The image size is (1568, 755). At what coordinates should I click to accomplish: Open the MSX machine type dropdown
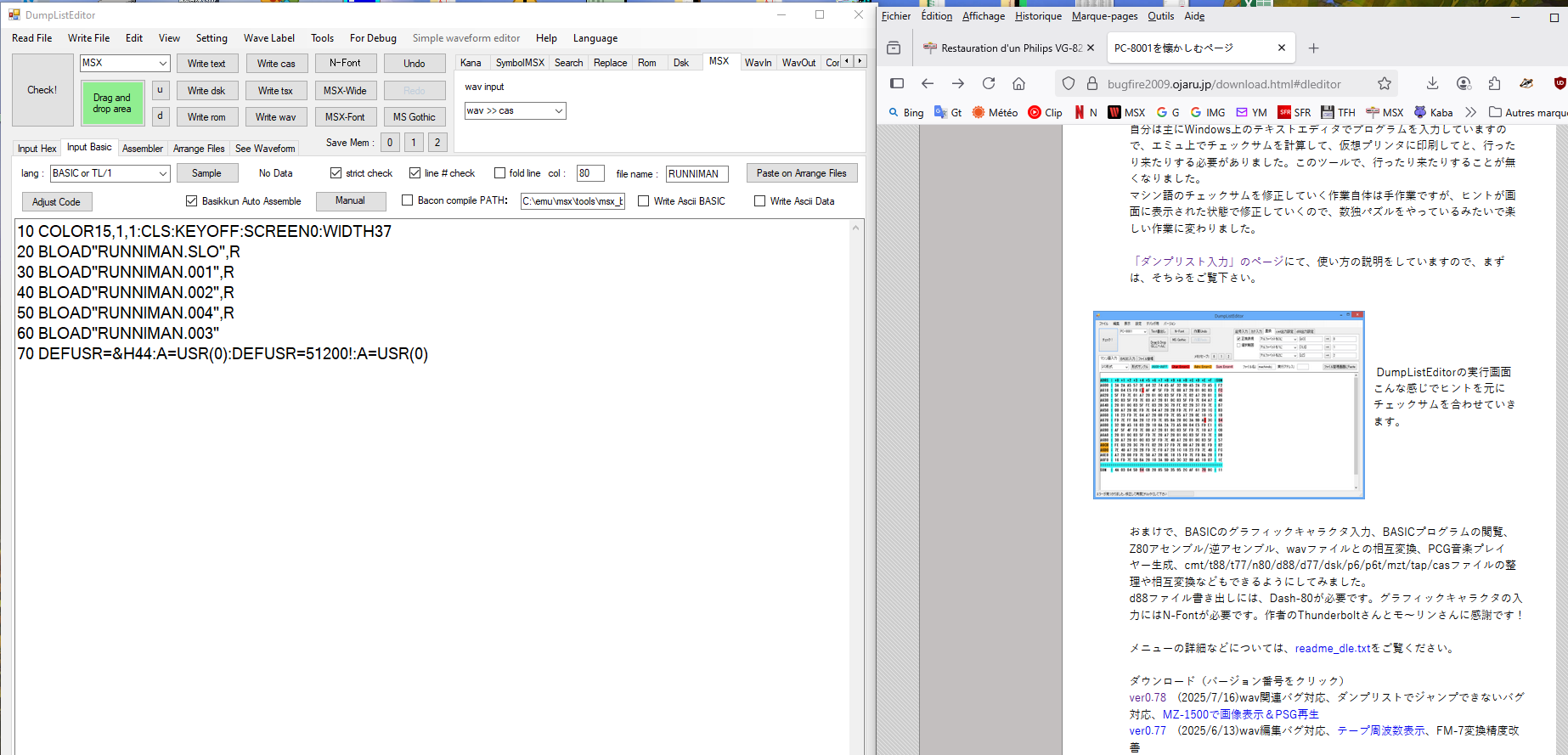(162, 64)
